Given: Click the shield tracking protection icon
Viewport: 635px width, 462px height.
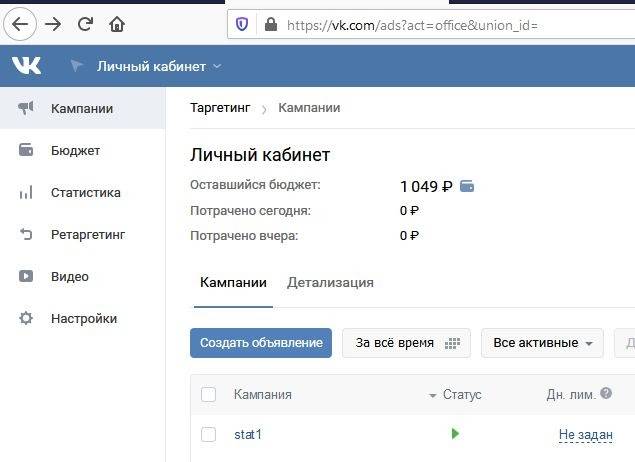Looking at the screenshot, I should pos(241,24).
